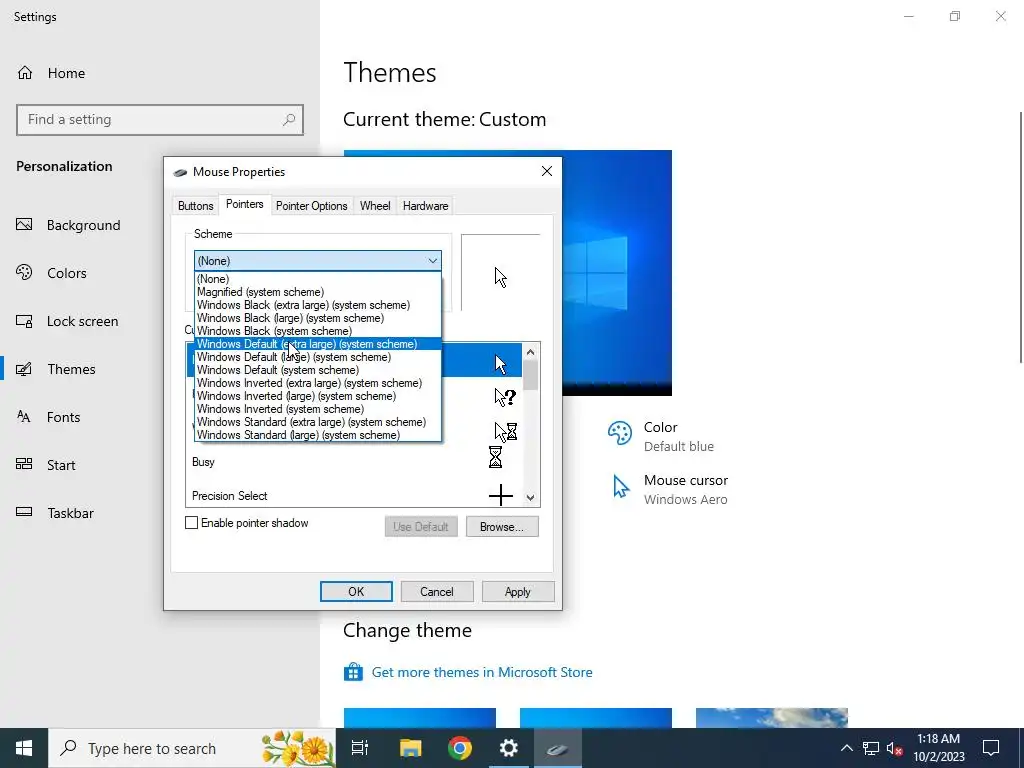Select the Precision Select crosshair pointer

coord(501,495)
